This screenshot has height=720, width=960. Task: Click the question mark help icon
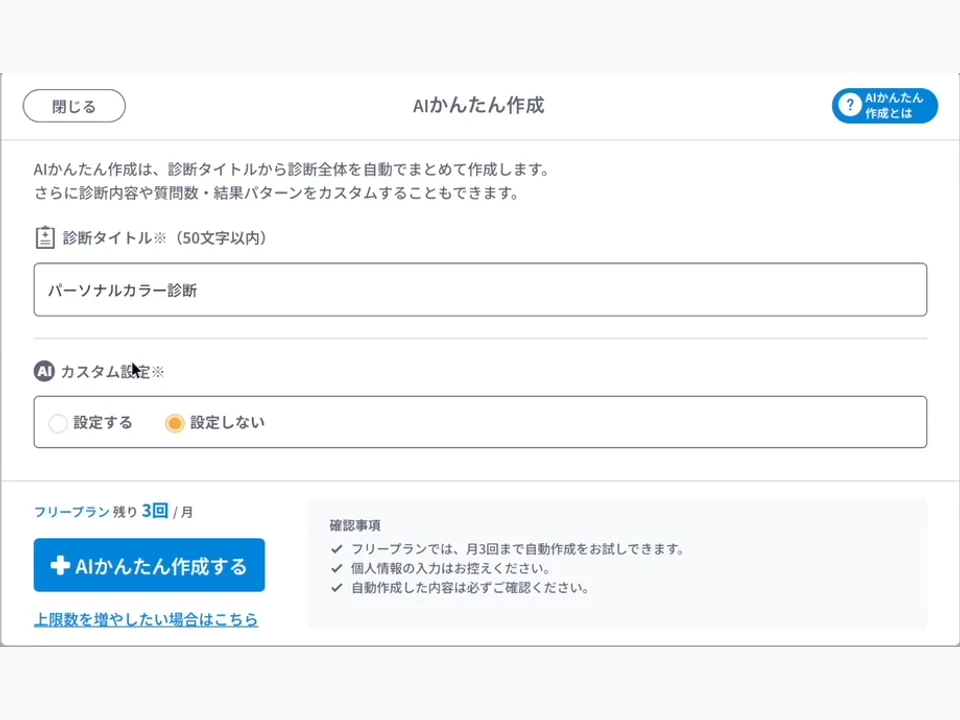850,105
